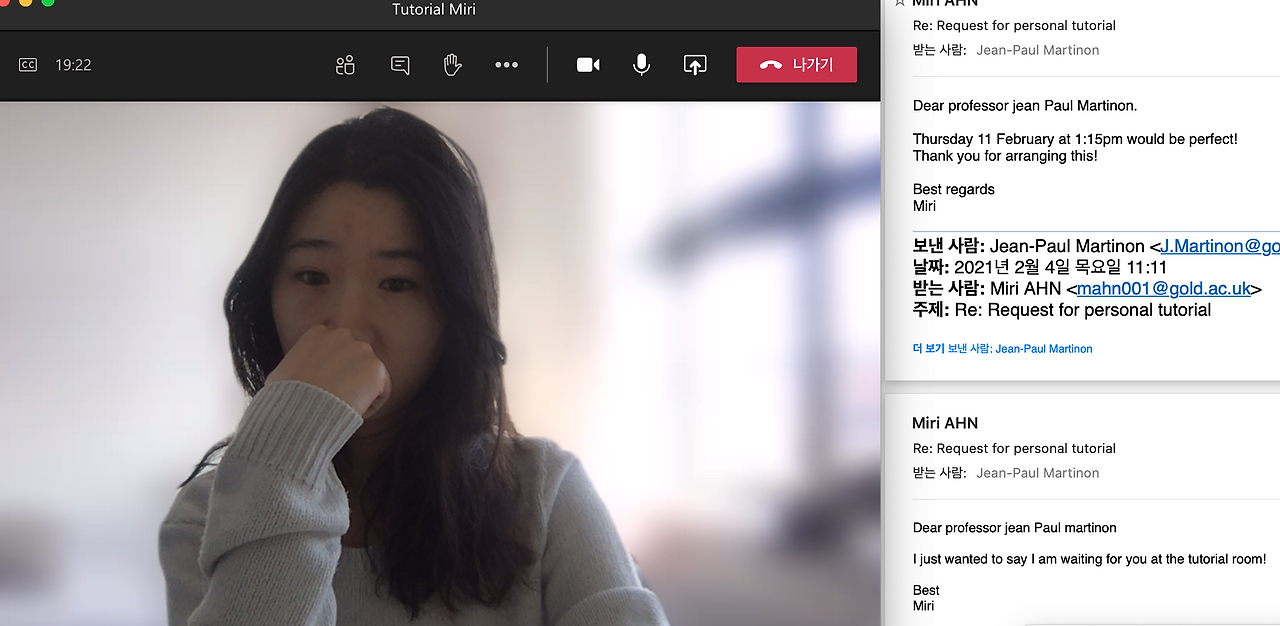Open the meeting chat icon
Screen dimensions: 1280x626
pyautogui.click(x=400, y=65)
